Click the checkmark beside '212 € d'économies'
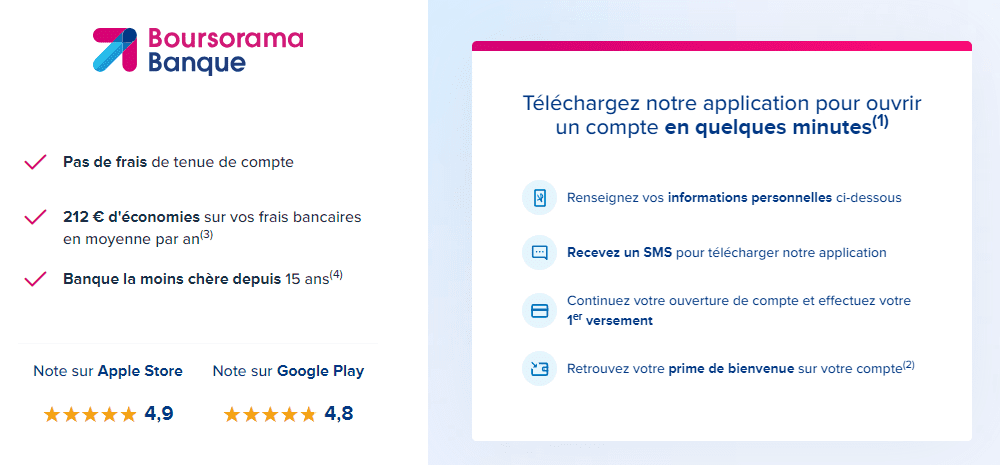Image resolution: width=1000 pixels, height=465 pixels. [x=35, y=217]
